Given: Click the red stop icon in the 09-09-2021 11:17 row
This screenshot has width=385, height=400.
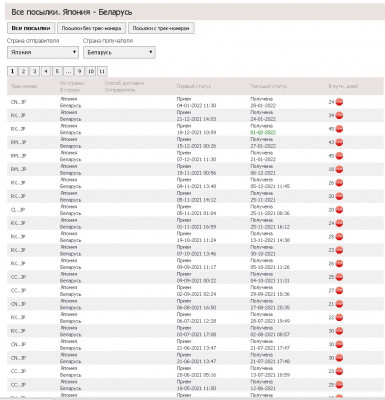Looking at the screenshot, I should (x=339, y=264).
